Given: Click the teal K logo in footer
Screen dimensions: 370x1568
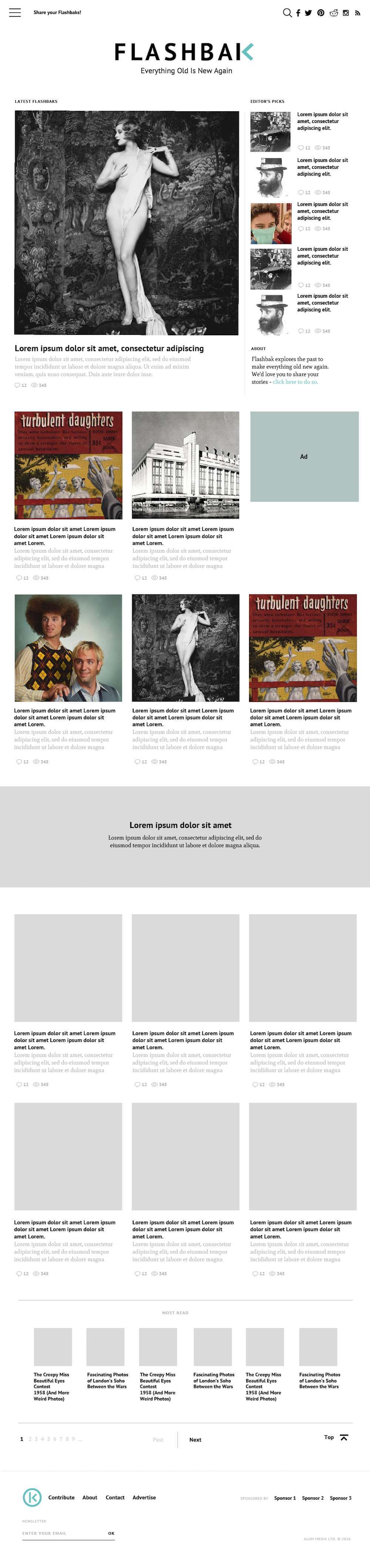Looking at the screenshot, I should tap(32, 1497).
